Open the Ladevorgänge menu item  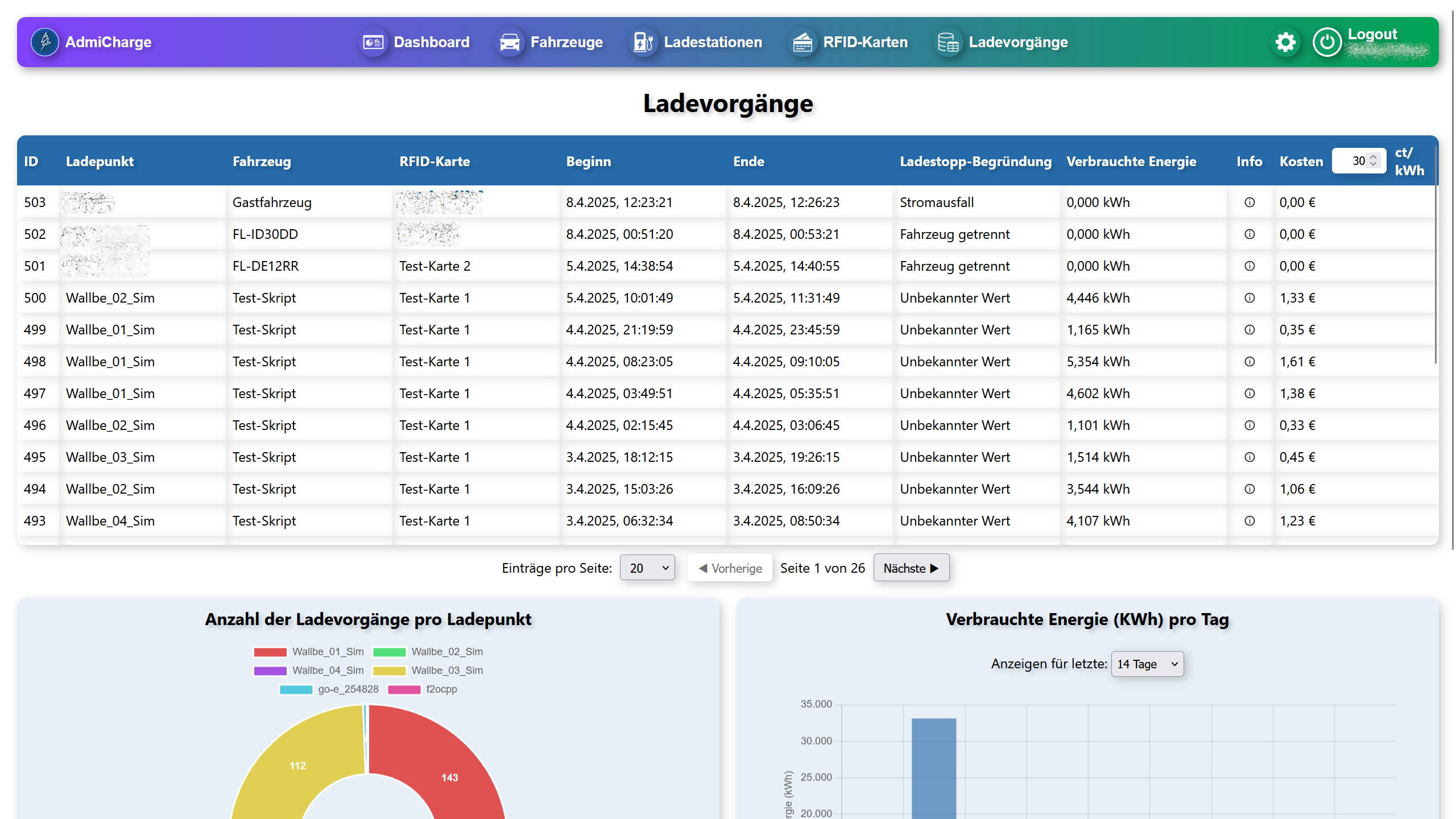click(1018, 42)
